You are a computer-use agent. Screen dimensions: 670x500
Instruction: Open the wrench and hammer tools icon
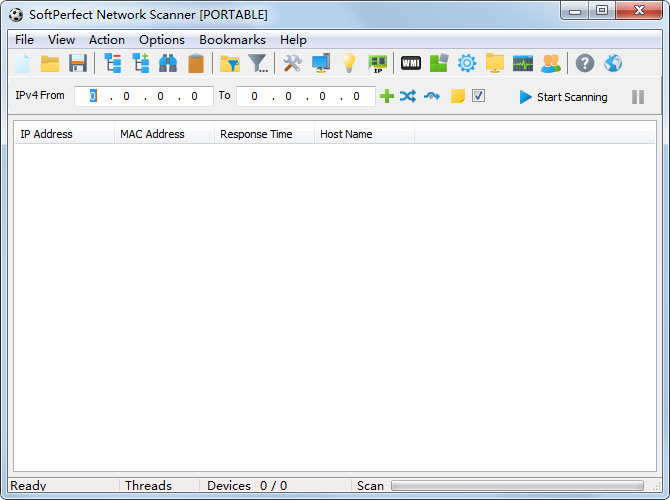click(x=292, y=64)
